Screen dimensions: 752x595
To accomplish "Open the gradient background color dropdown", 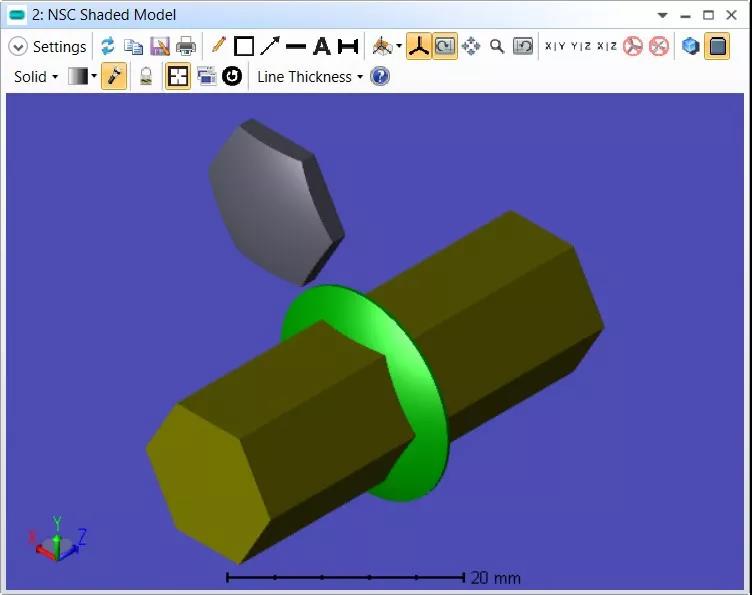I will tap(83, 76).
